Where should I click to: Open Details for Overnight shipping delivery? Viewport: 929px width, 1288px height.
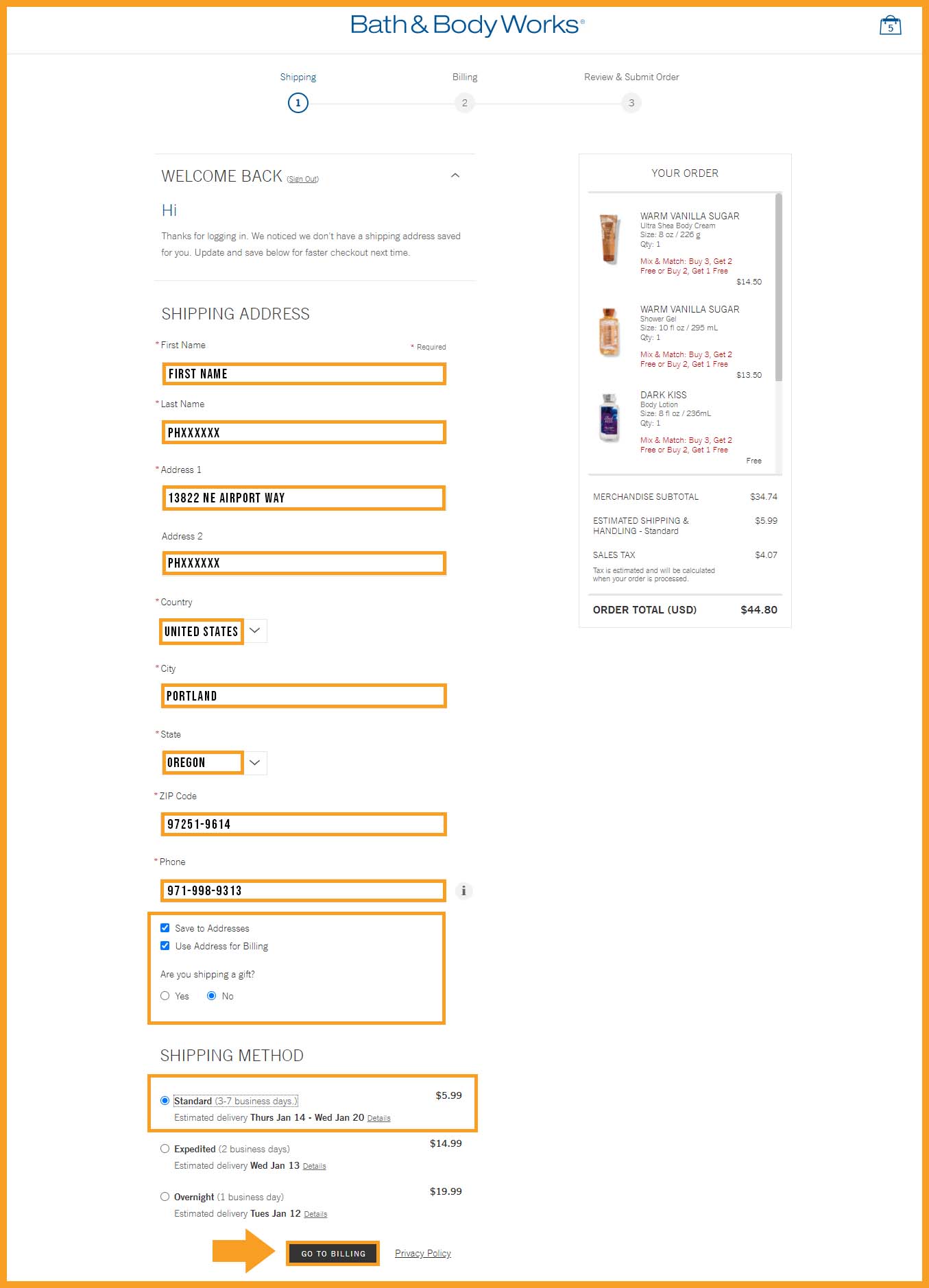(x=315, y=1214)
